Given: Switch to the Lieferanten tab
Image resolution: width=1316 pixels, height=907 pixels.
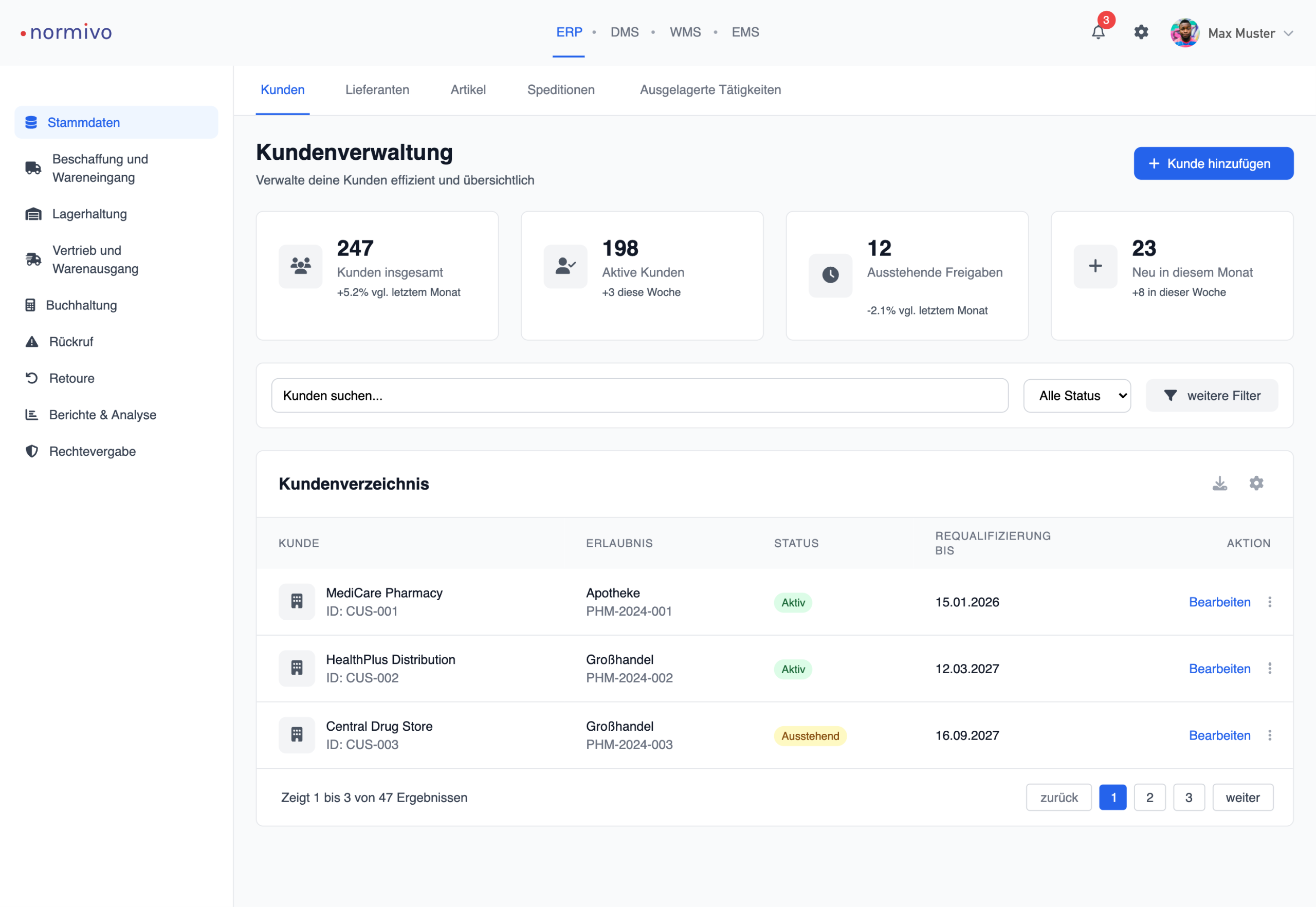Looking at the screenshot, I should coord(377,90).
